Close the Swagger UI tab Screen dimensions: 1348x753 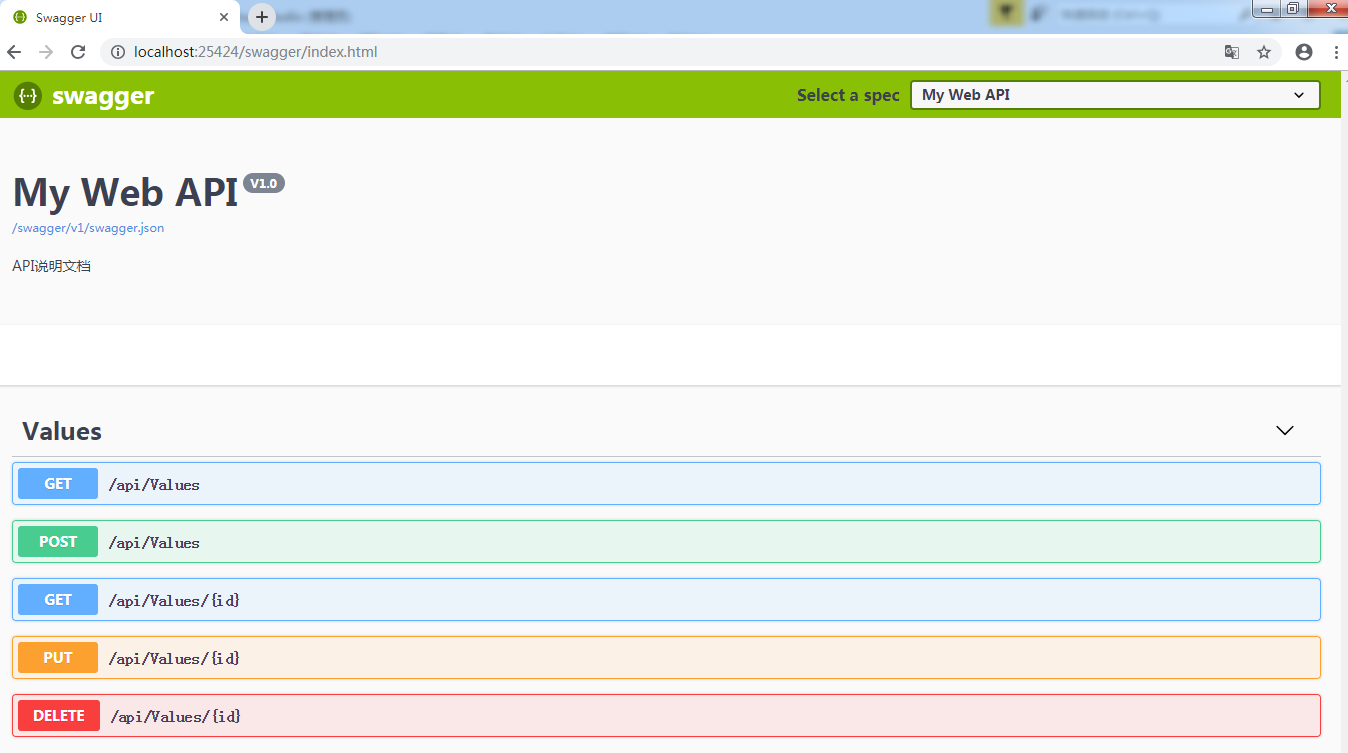coord(224,17)
